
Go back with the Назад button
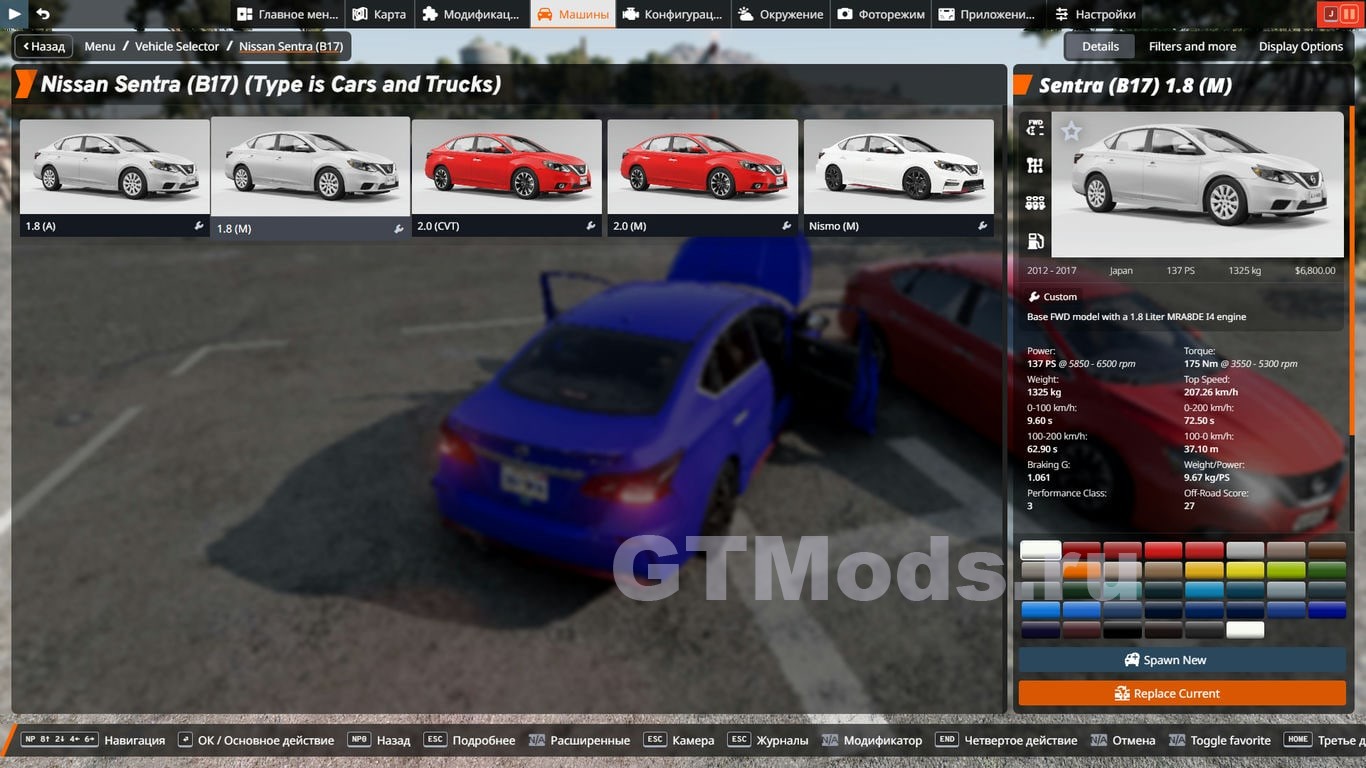click(43, 46)
